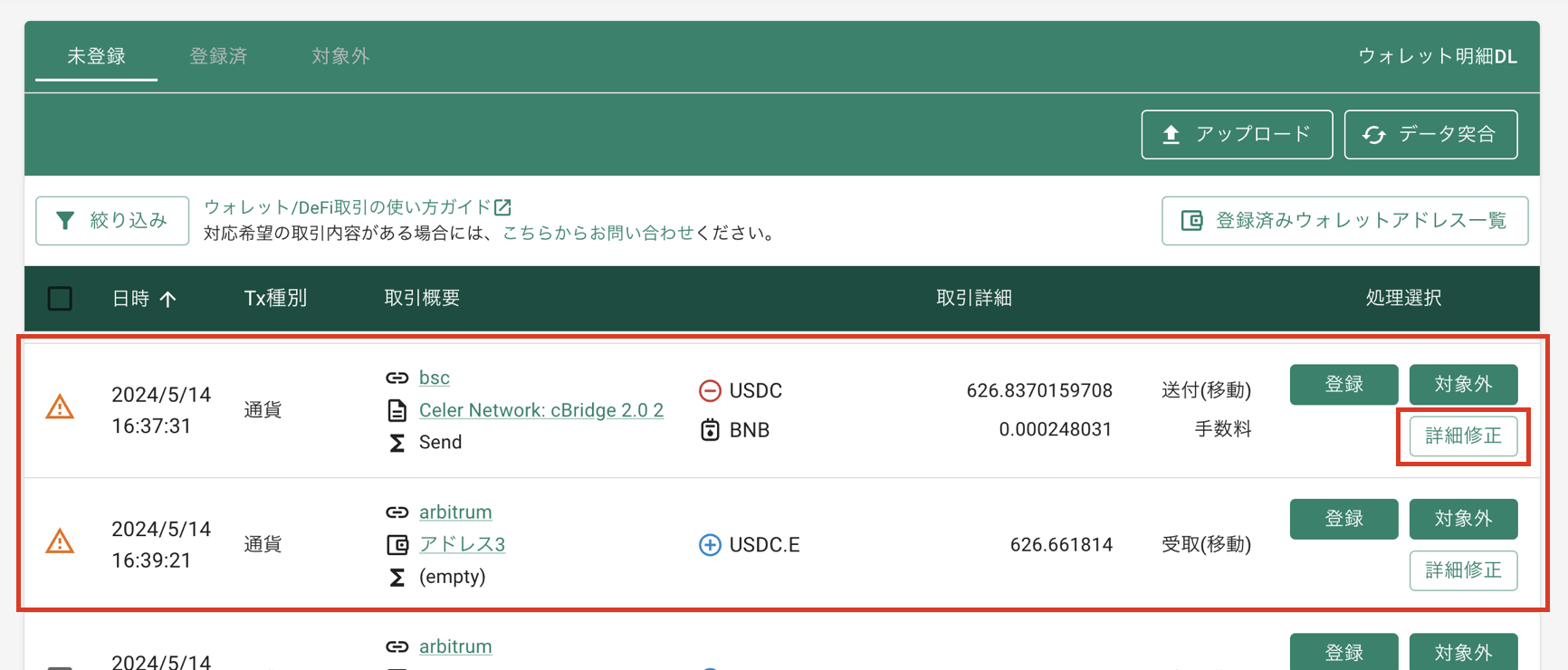
Task: Click upload arrow icon in アップロード button
Action: pyautogui.click(x=1171, y=135)
